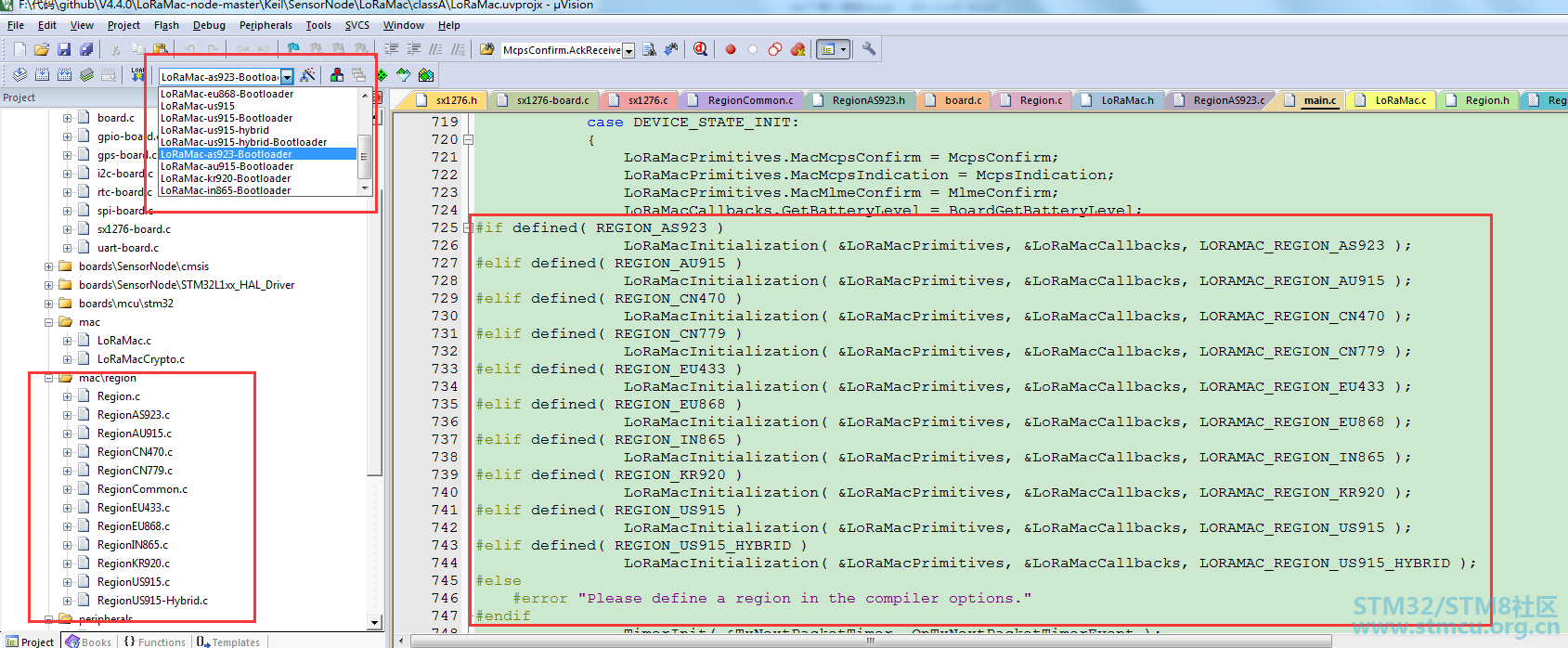The height and width of the screenshot is (648, 1568).
Task: Toggle the window layout button
Action: [826, 49]
